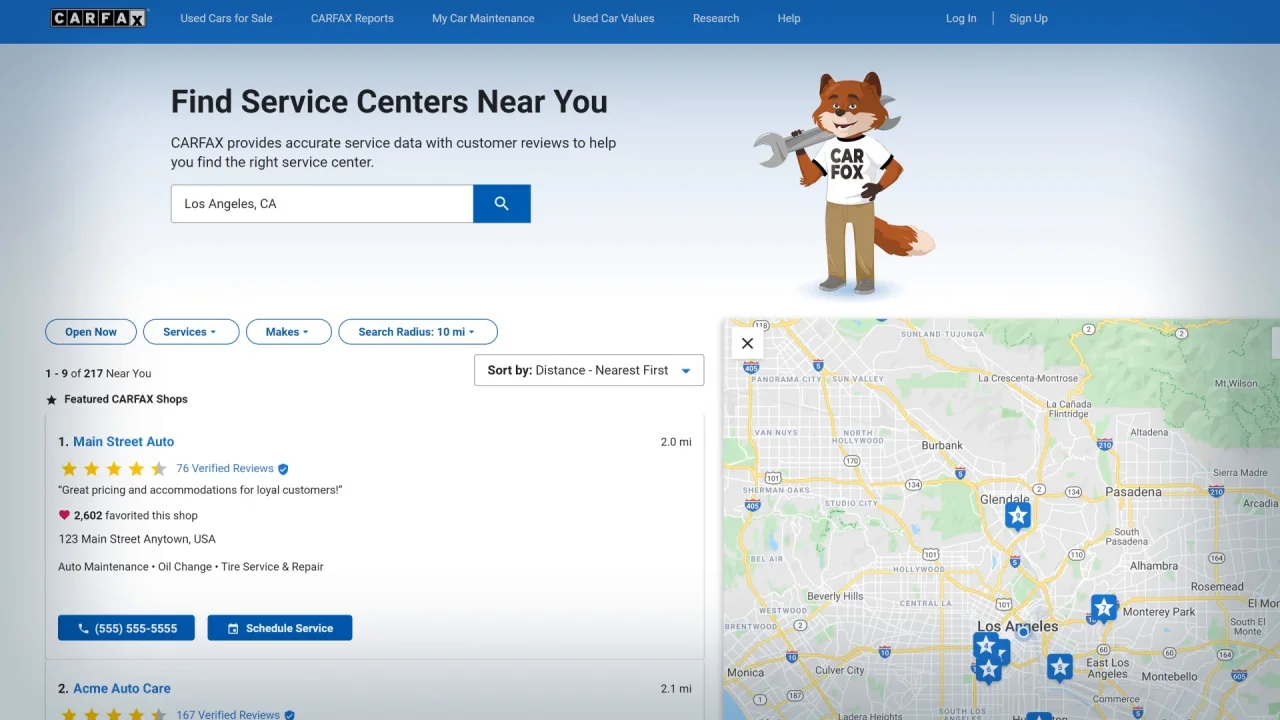Select map marker number 5 near East Los Angeles
Image resolution: width=1280 pixels, height=720 pixels.
tap(1060, 667)
